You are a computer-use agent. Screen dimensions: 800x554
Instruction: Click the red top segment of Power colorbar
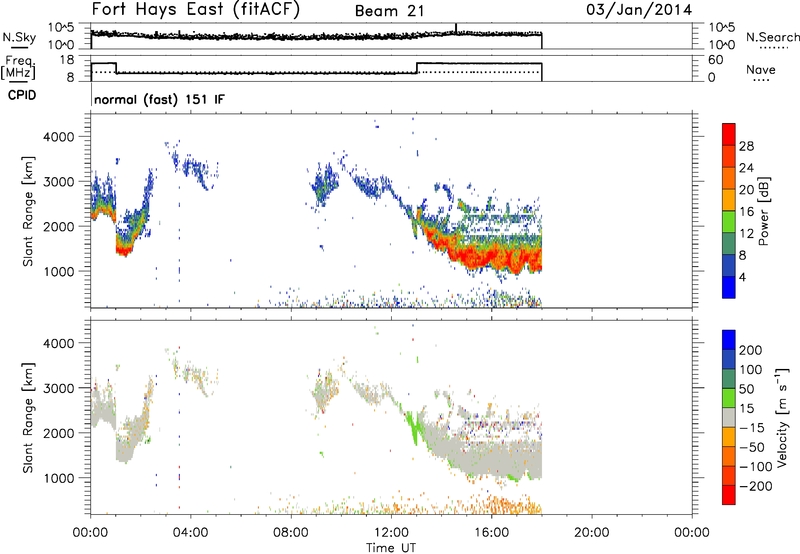click(x=729, y=134)
